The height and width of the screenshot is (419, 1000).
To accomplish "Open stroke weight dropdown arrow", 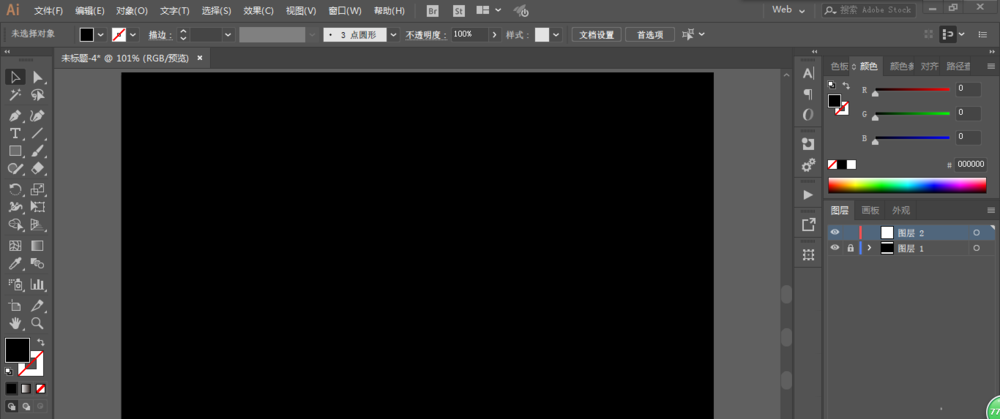I will point(229,34).
